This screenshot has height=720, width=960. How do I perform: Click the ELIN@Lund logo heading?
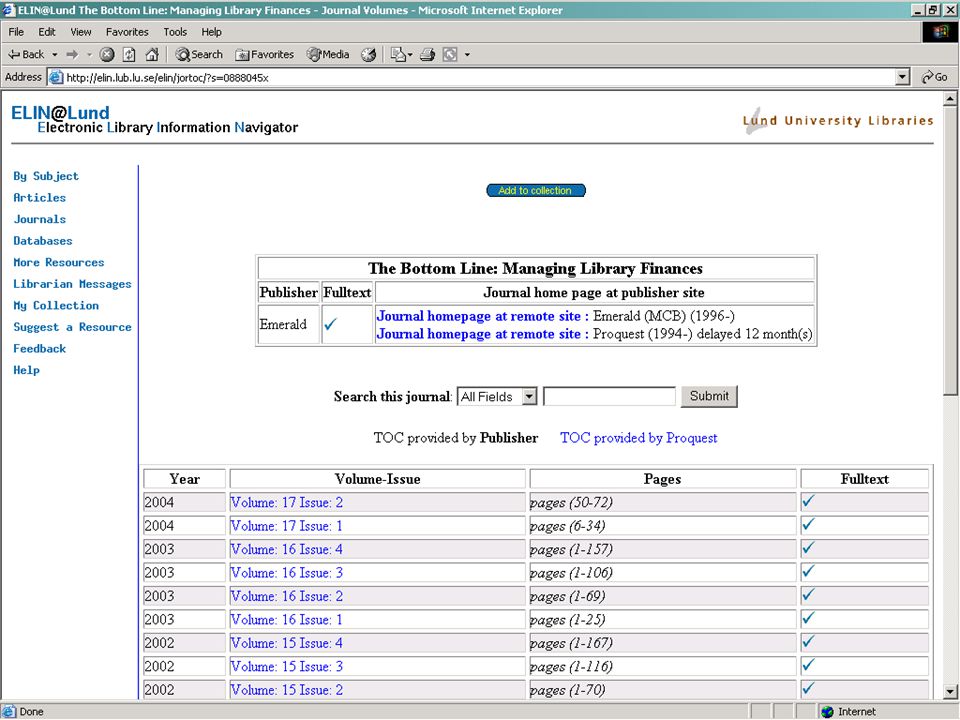click(60, 113)
